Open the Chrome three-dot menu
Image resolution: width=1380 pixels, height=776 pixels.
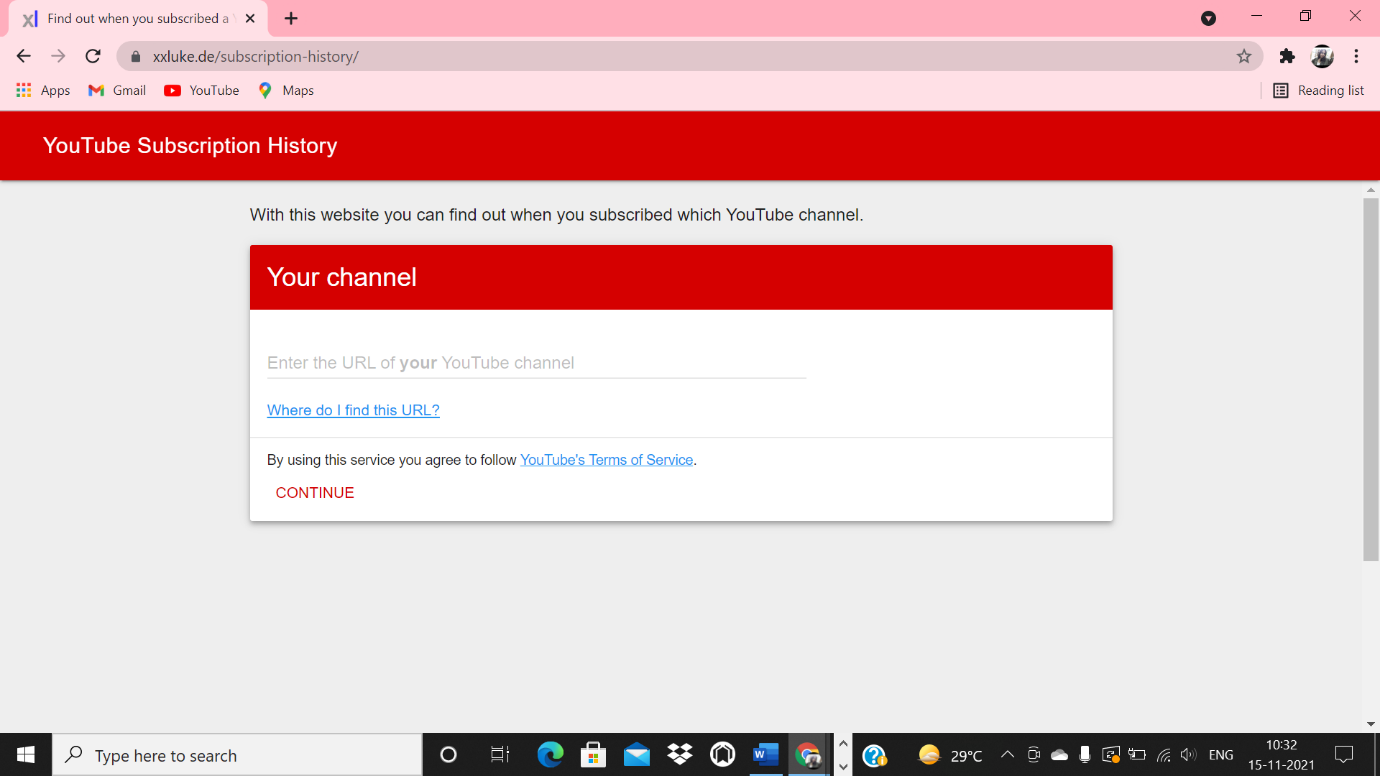tap(1356, 56)
